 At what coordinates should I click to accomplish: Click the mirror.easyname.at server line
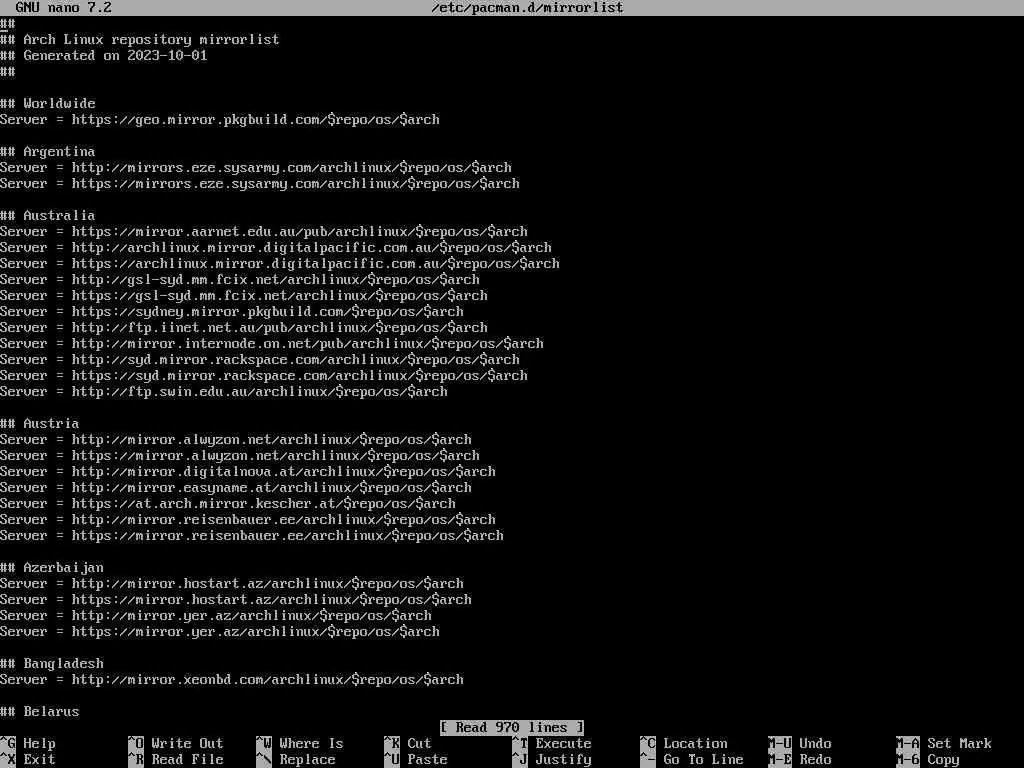pyautogui.click(x=236, y=487)
